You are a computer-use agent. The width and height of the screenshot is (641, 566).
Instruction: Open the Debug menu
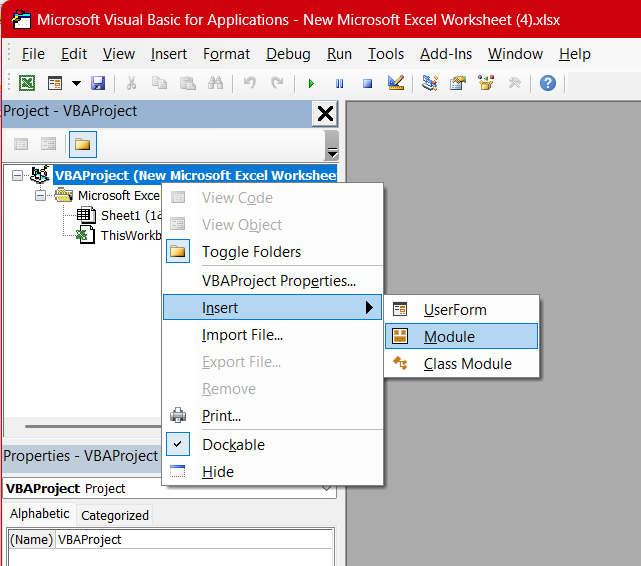coord(288,54)
